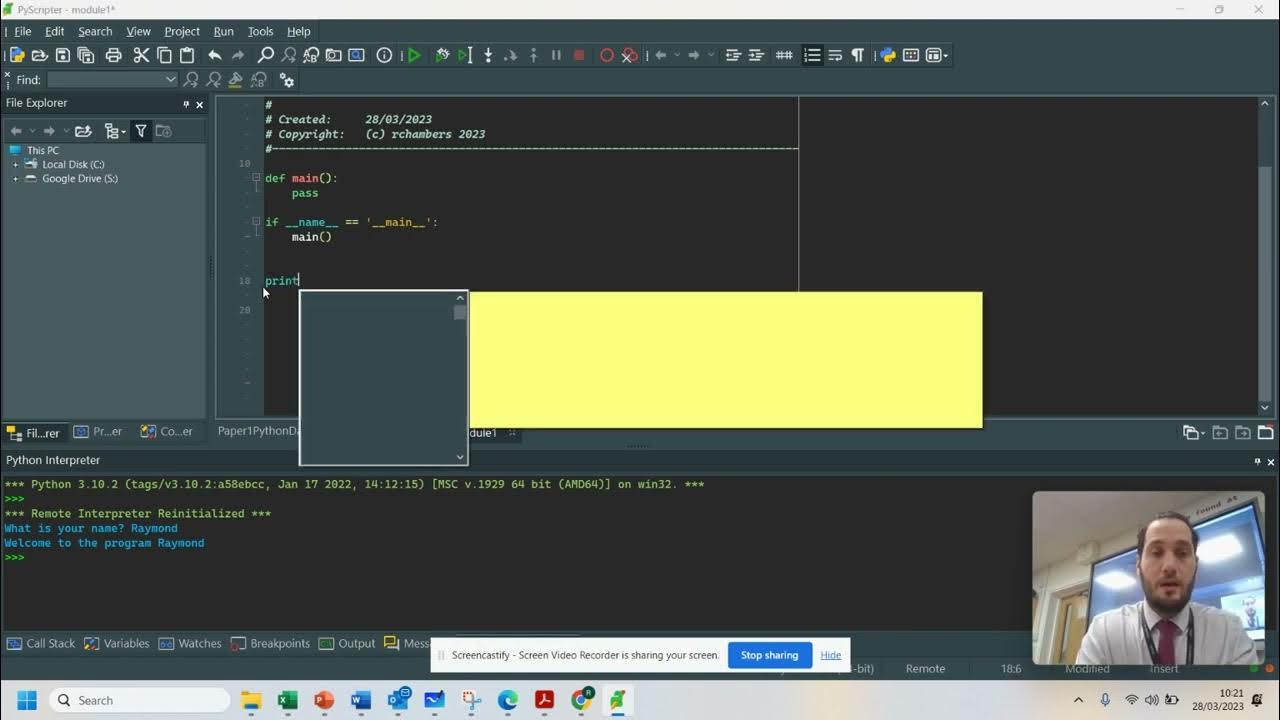Click the Hide link in sharing bar
1280x720 pixels.
pos(831,655)
